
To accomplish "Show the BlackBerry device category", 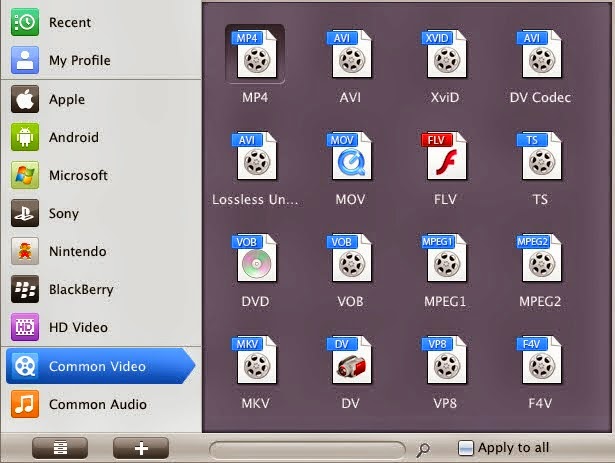I will pos(101,289).
